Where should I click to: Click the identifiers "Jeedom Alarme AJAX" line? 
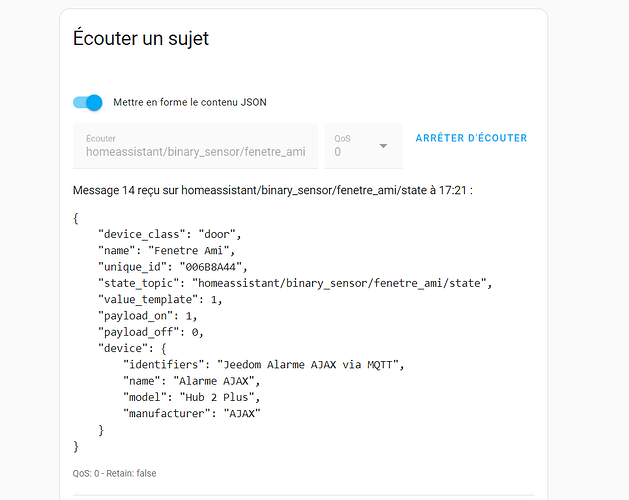[267, 364]
